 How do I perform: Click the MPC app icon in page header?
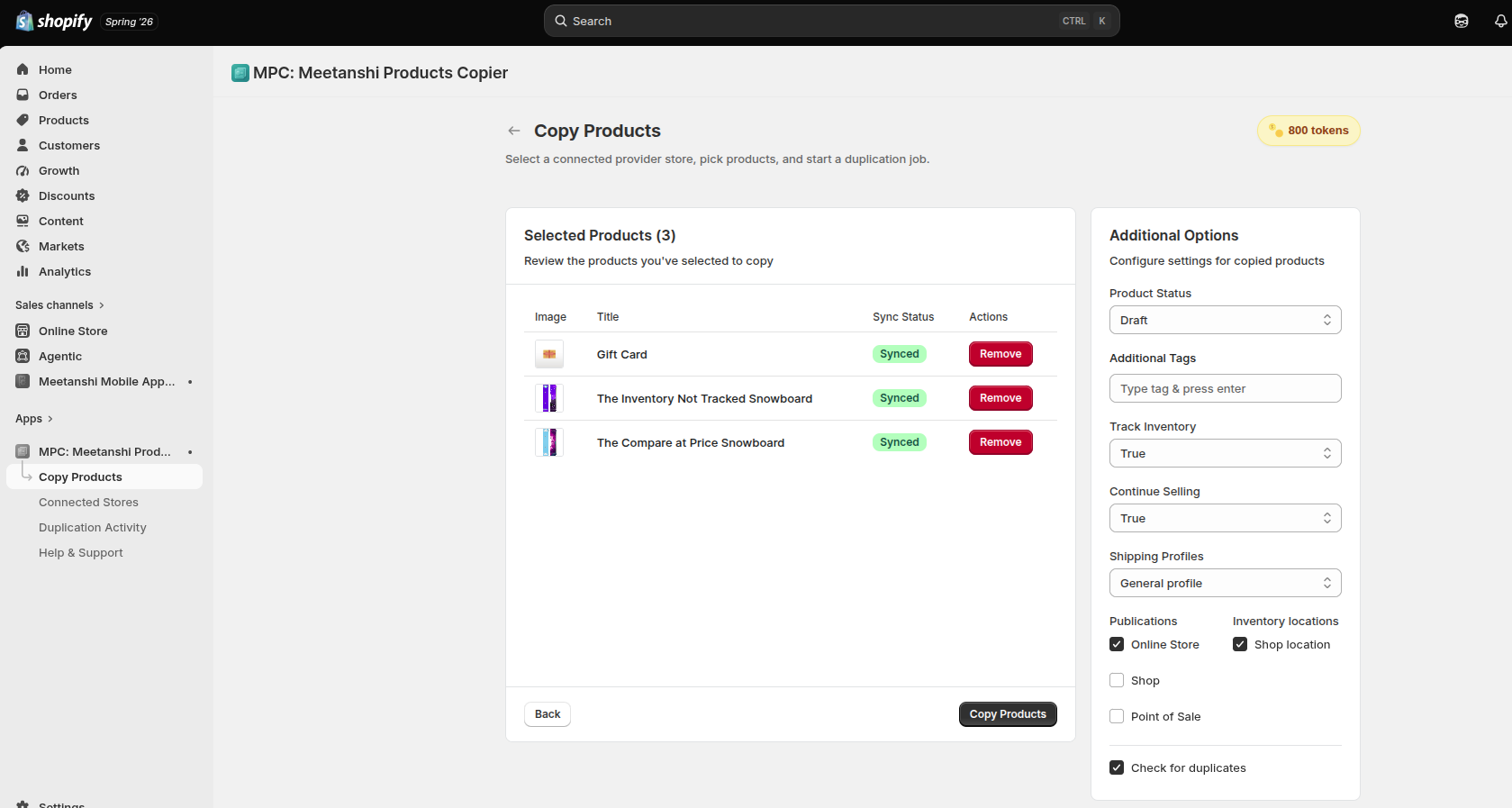click(x=240, y=73)
